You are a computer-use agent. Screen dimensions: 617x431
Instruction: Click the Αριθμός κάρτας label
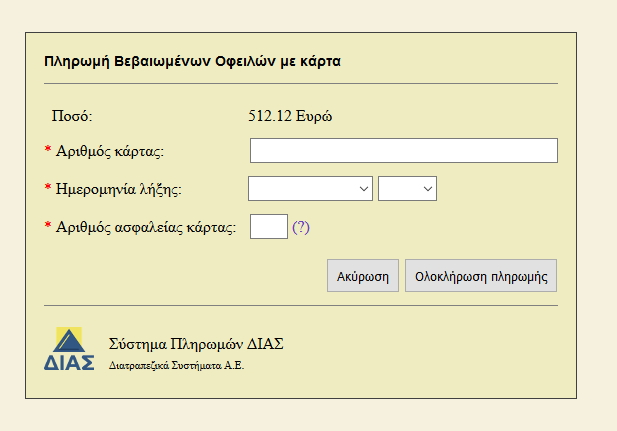click(110, 151)
